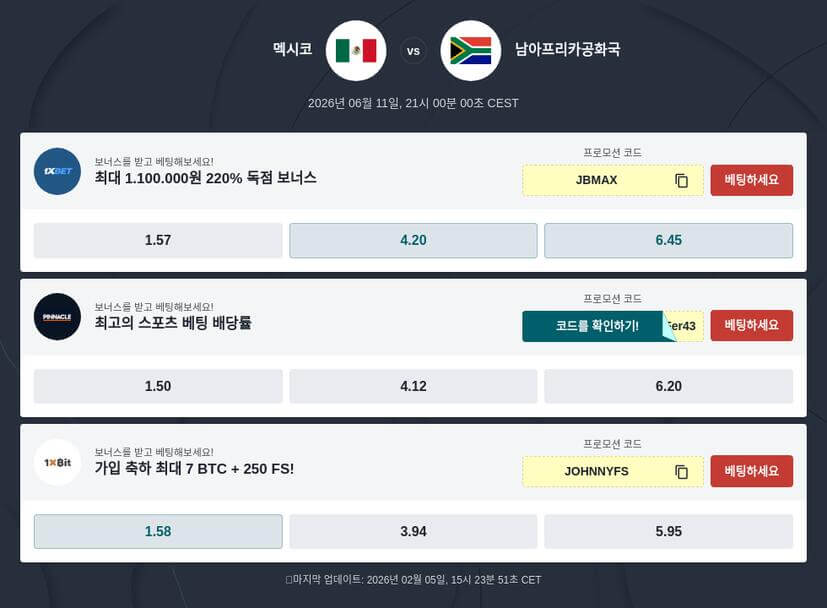
Task: Click the 1XBET logo
Action: [x=57, y=171]
